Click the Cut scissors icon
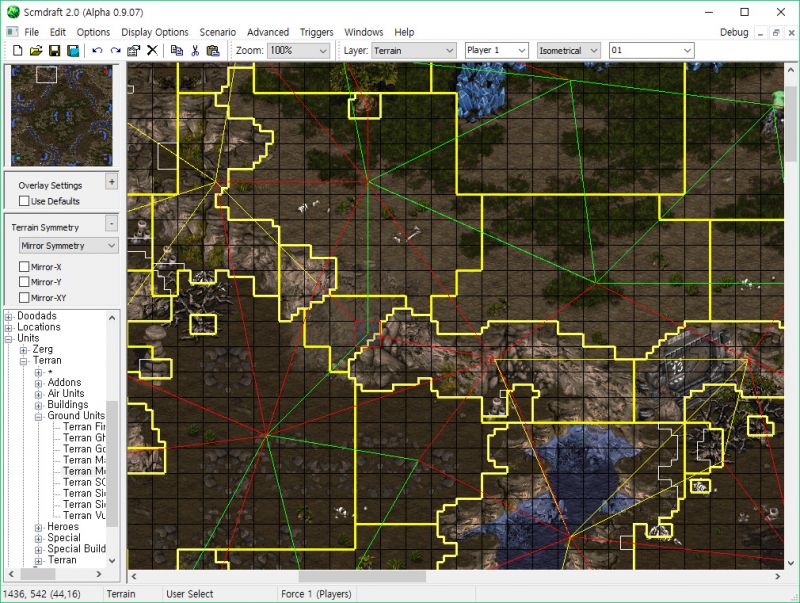This screenshot has width=800, height=603. [x=195, y=50]
